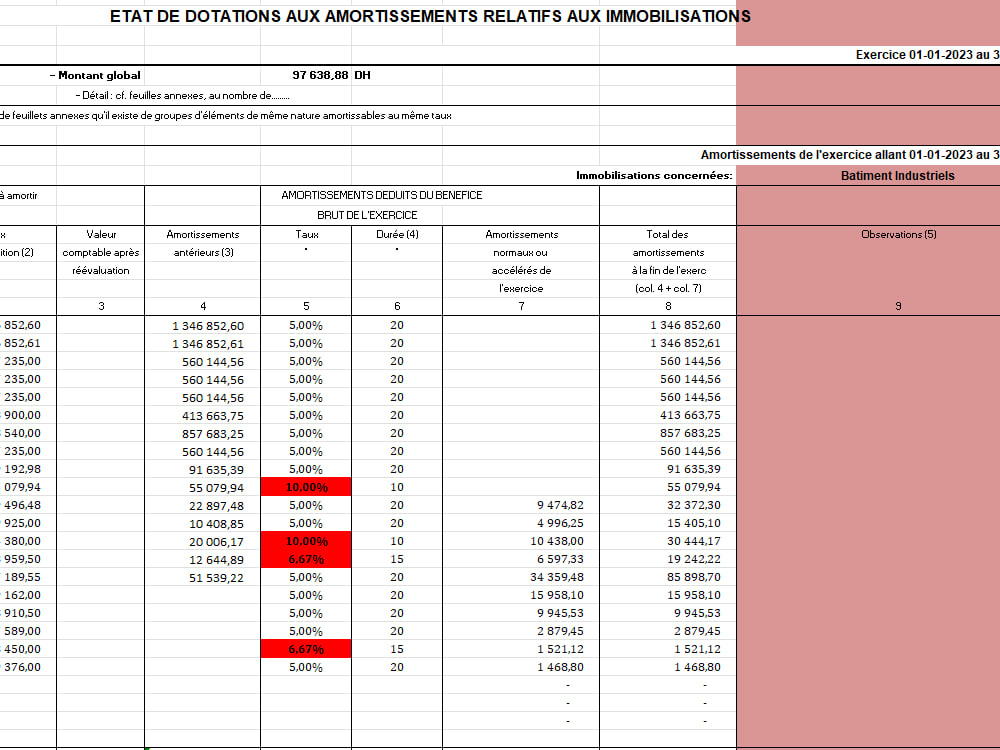Click the 'Exercice 01-01-2023' header text
Image resolution: width=1000 pixels, height=750 pixels.
coord(927,55)
